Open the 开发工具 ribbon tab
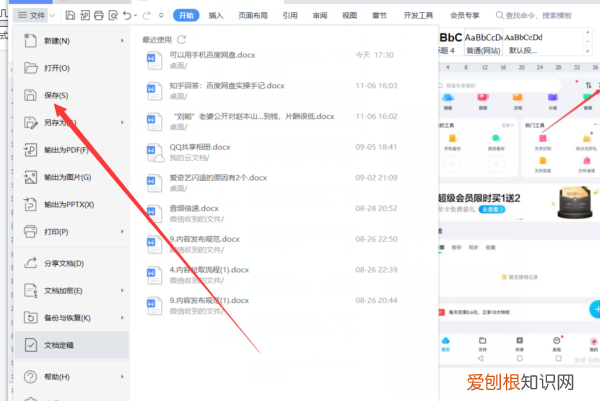 (418, 15)
